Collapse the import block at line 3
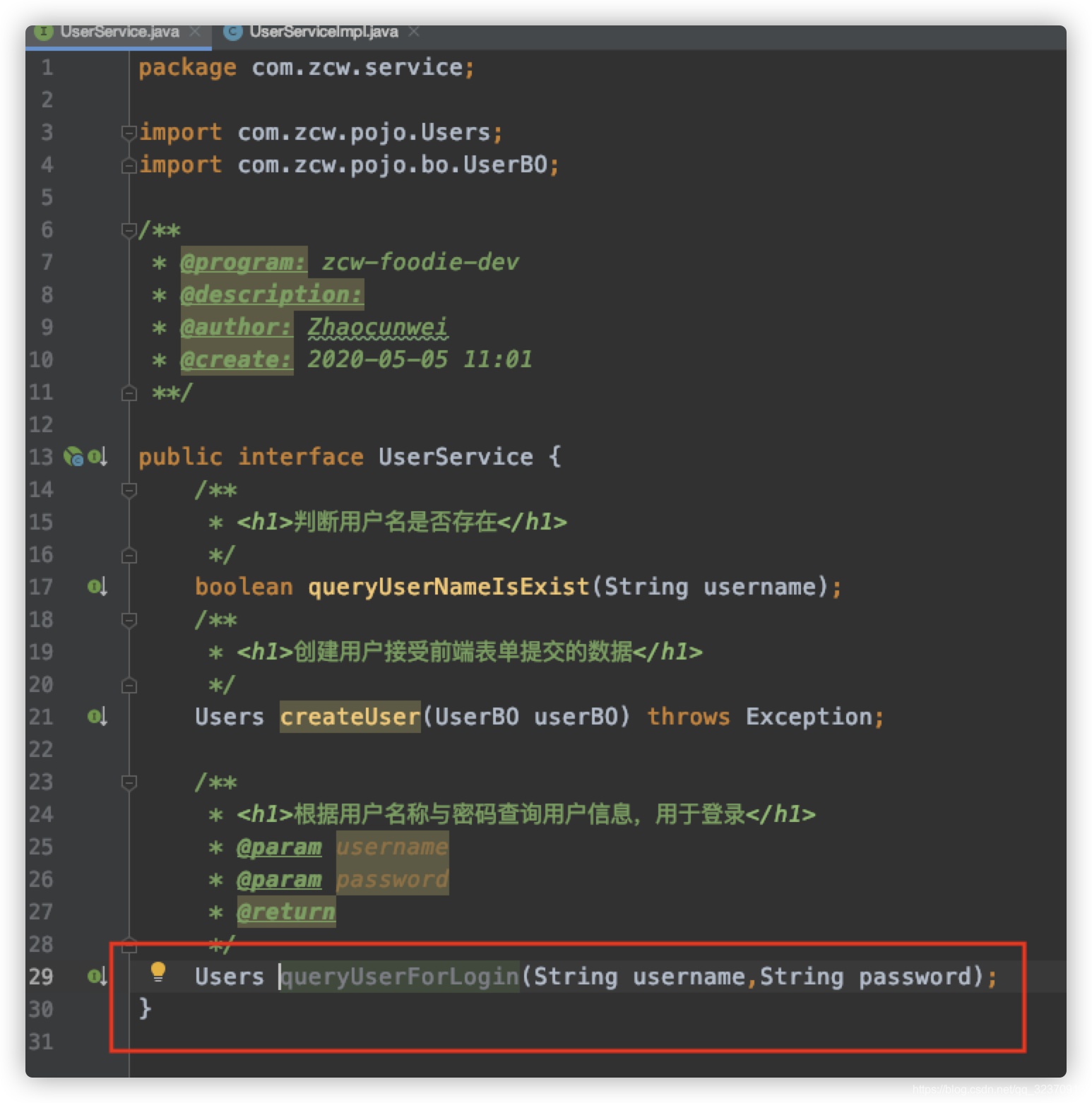 point(129,132)
